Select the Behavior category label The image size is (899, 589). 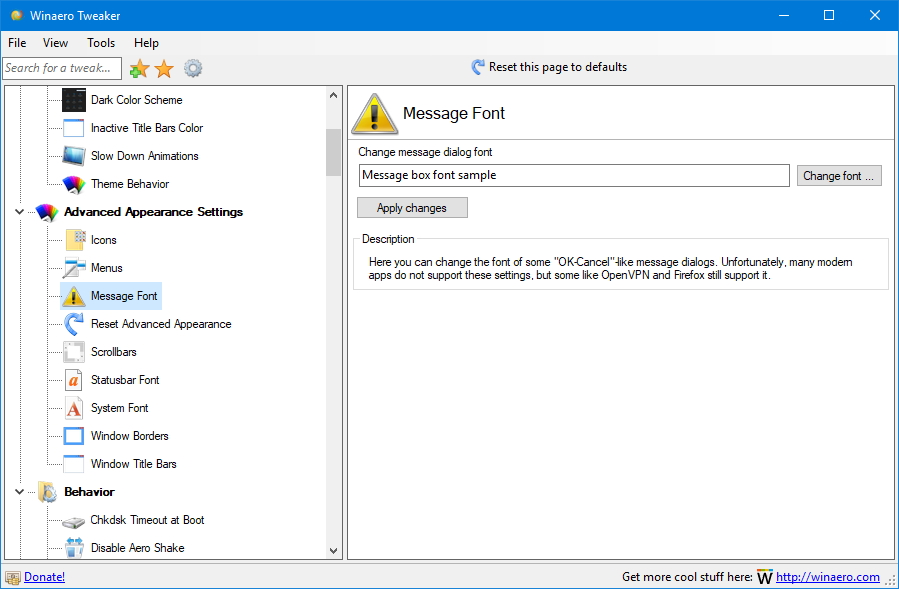(89, 492)
